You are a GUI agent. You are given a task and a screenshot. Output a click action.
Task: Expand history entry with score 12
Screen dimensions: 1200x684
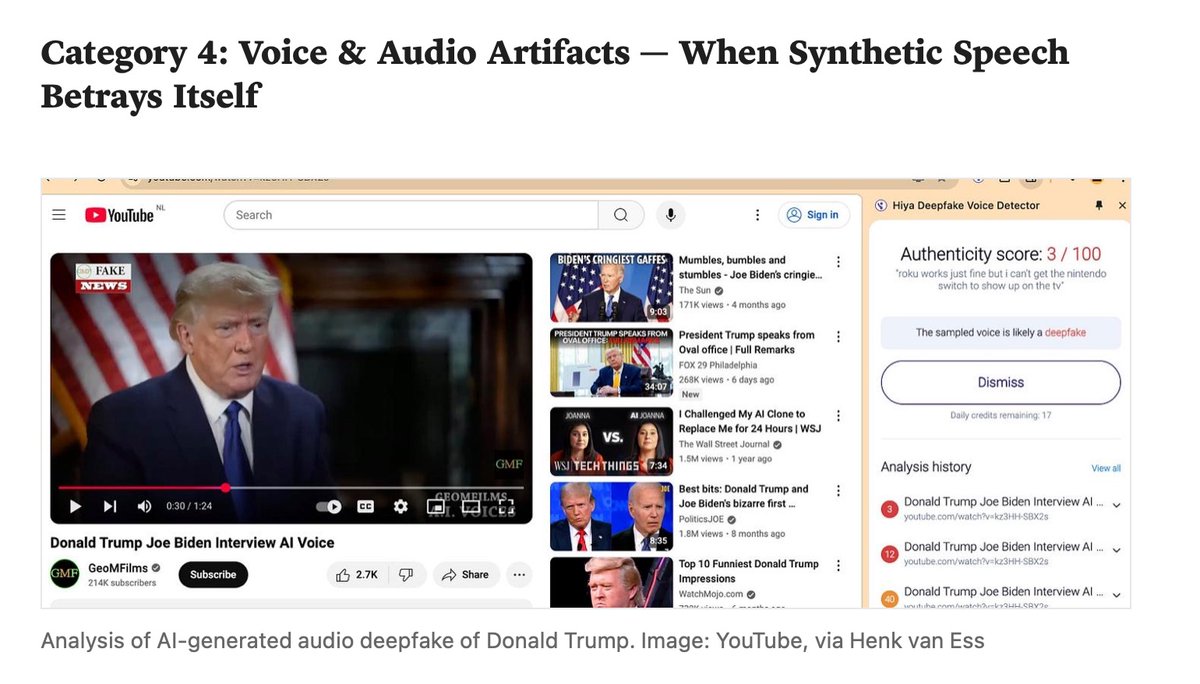tap(1116, 552)
